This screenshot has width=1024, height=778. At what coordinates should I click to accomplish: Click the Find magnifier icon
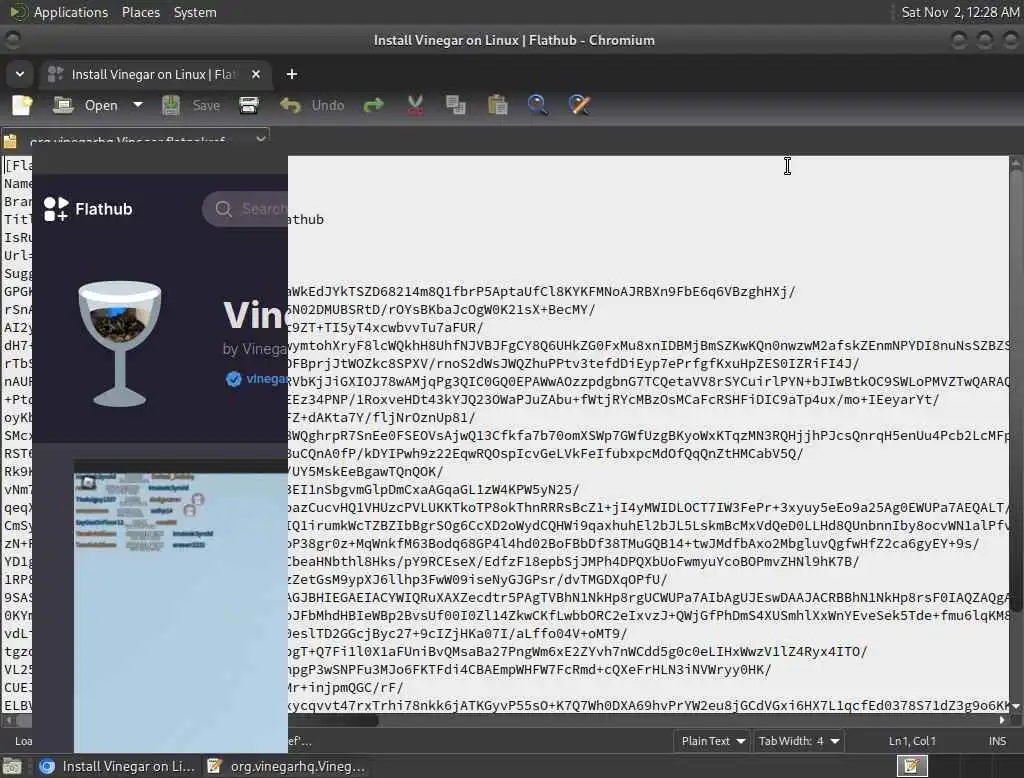pos(537,105)
